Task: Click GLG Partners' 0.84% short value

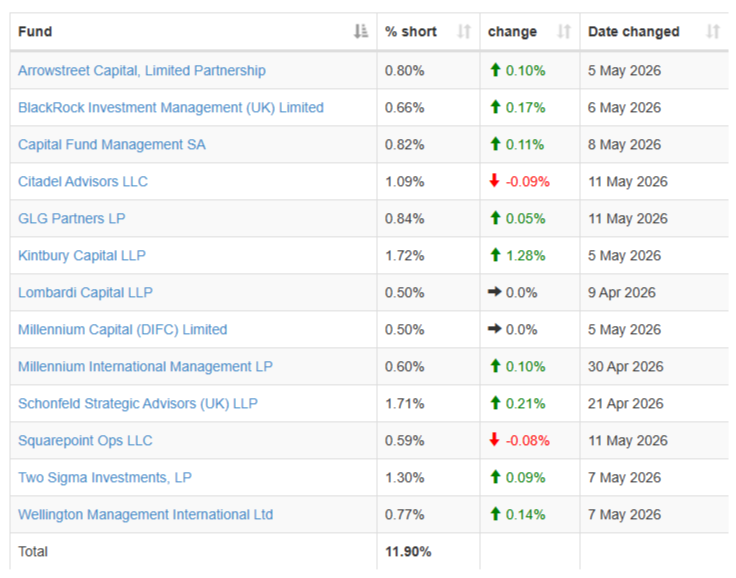Action: (405, 219)
